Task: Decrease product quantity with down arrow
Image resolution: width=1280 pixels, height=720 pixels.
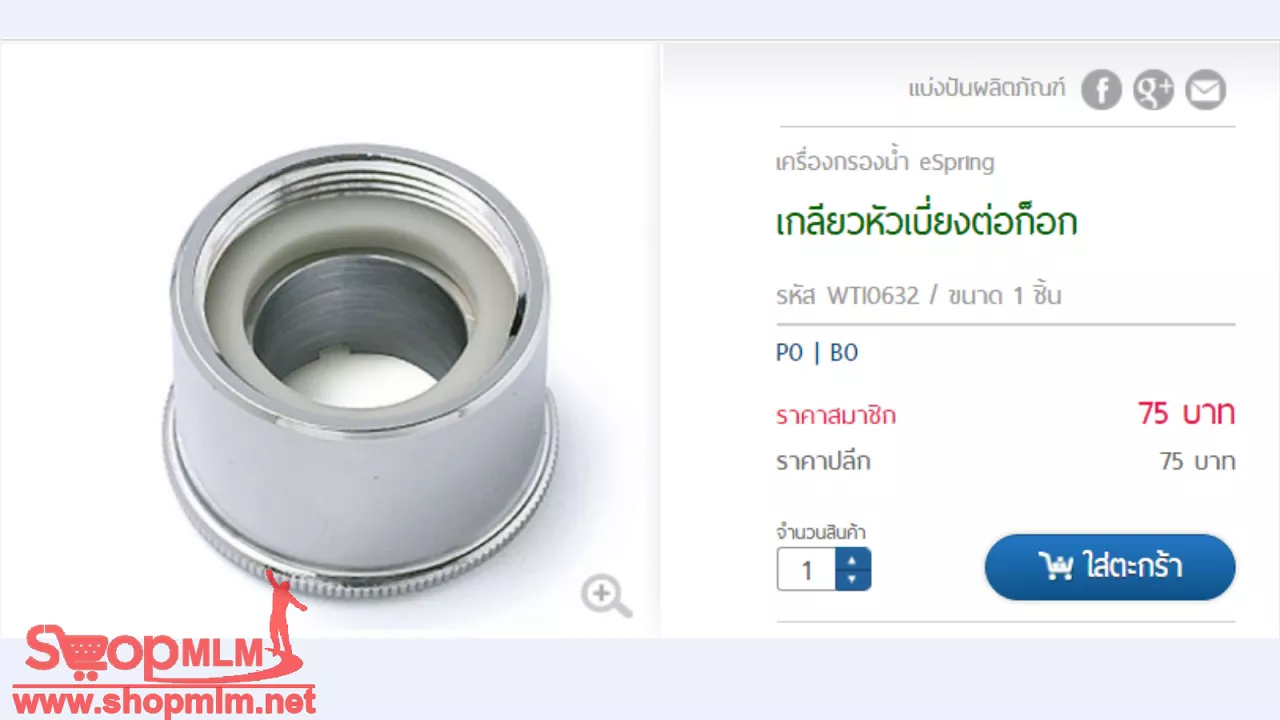Action: (x=852, y=580)
